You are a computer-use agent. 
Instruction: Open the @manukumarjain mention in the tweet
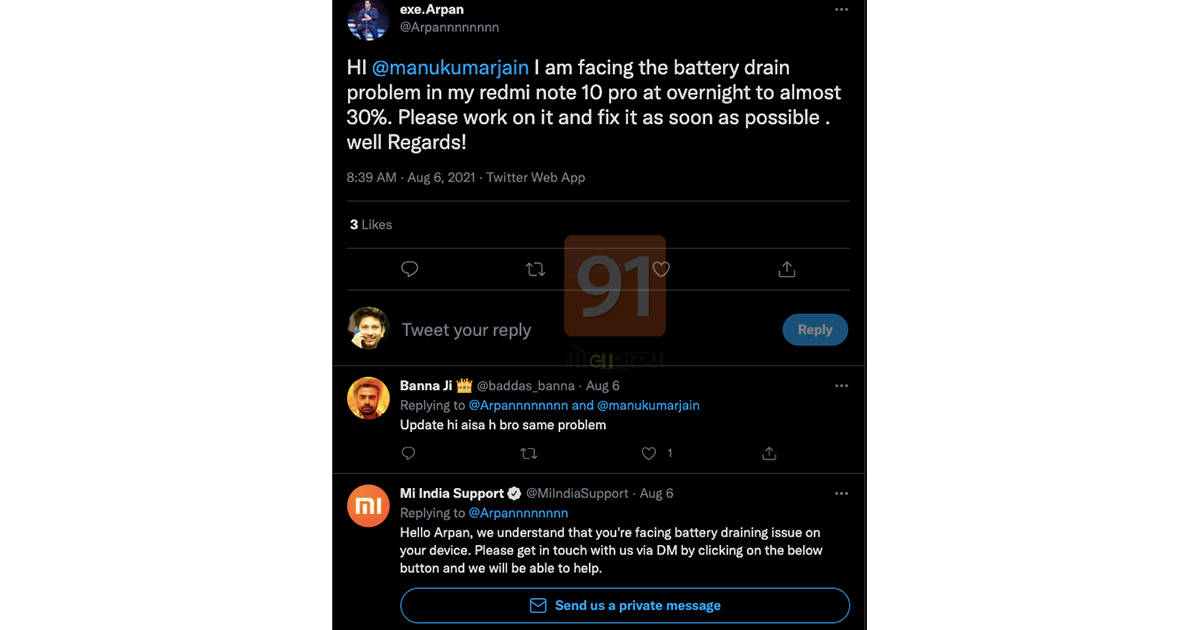point(450,68)
